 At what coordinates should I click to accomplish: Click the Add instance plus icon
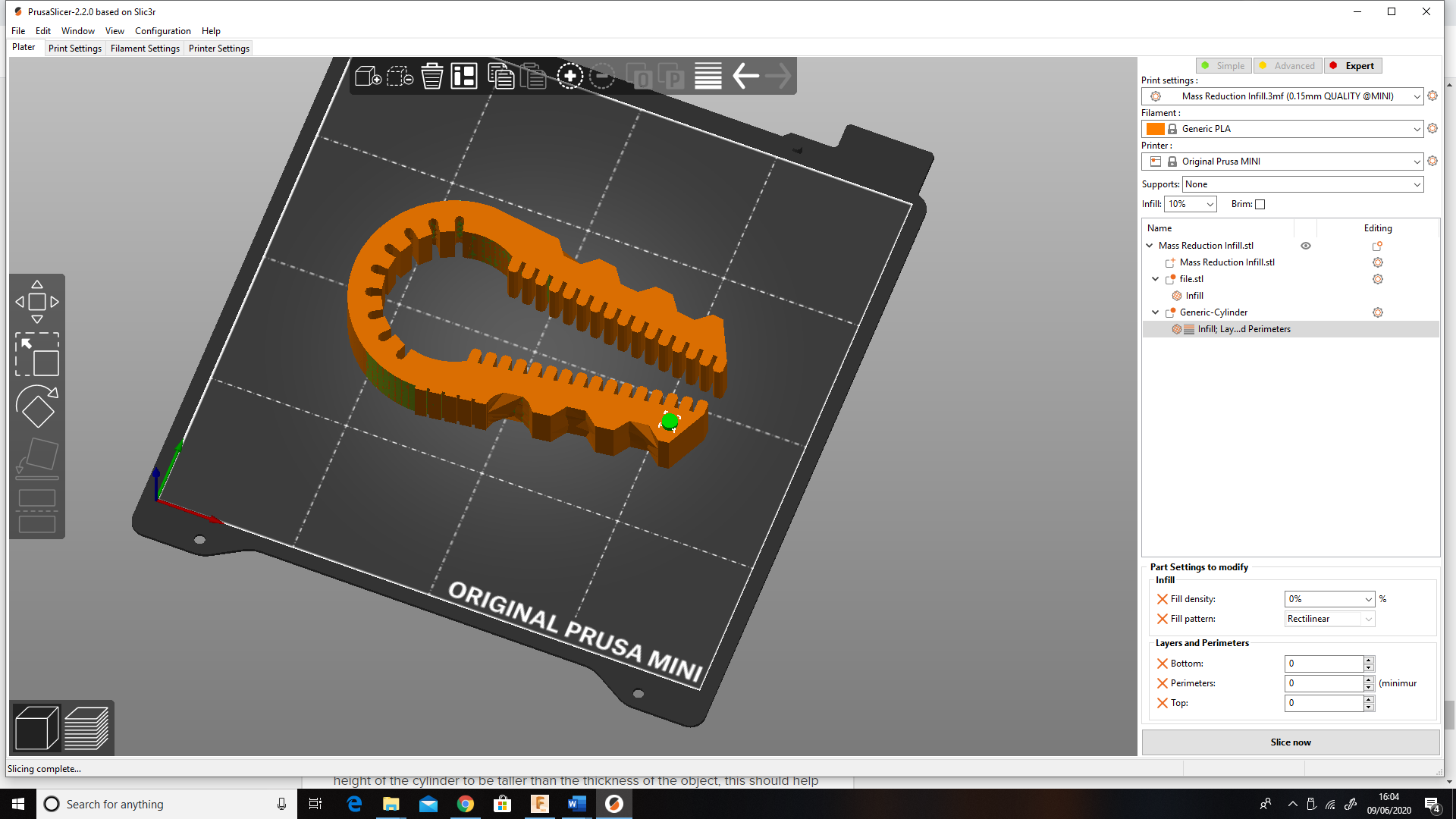coord(570,76)
